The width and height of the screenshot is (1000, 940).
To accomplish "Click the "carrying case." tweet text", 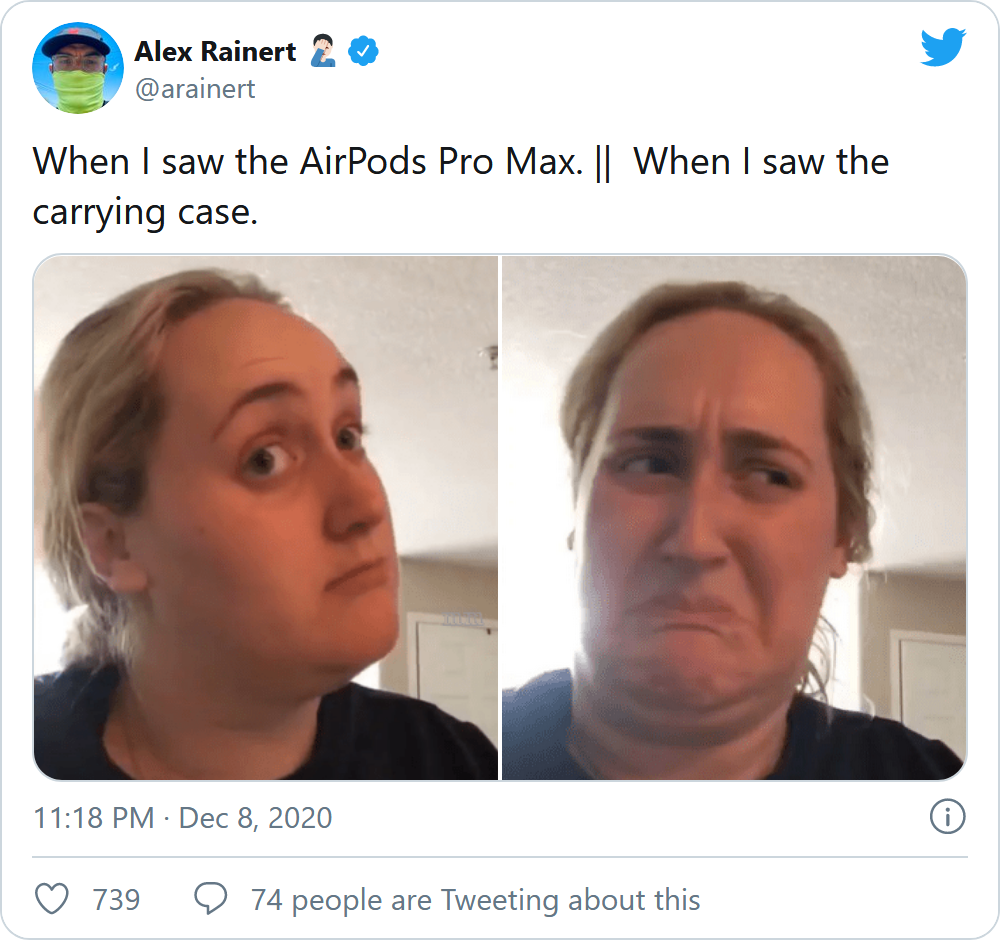I will (145, 212).
